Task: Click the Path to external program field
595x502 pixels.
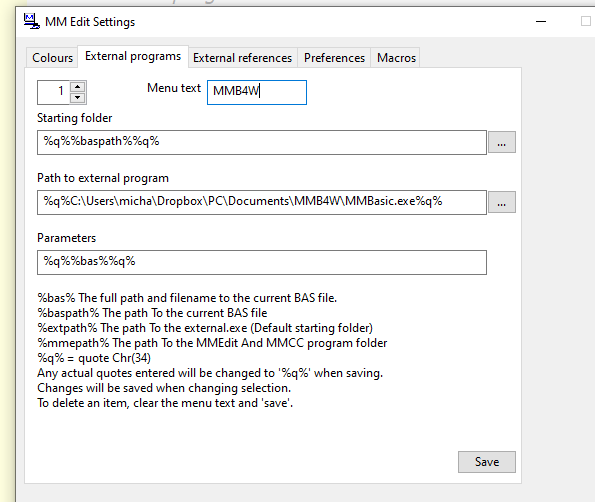Action: pyautogui.click(x=262, y=202)
